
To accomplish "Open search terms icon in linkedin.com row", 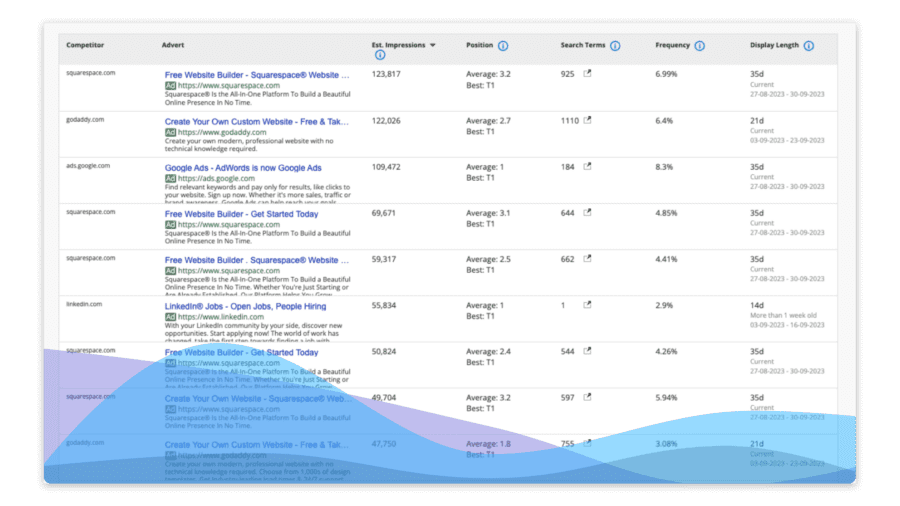I will [587, 305].
